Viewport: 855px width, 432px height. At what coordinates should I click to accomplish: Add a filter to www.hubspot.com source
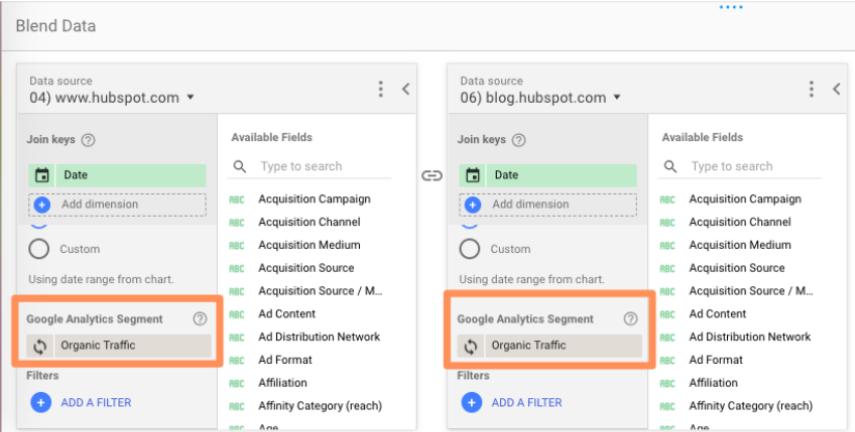pos(81,403)
